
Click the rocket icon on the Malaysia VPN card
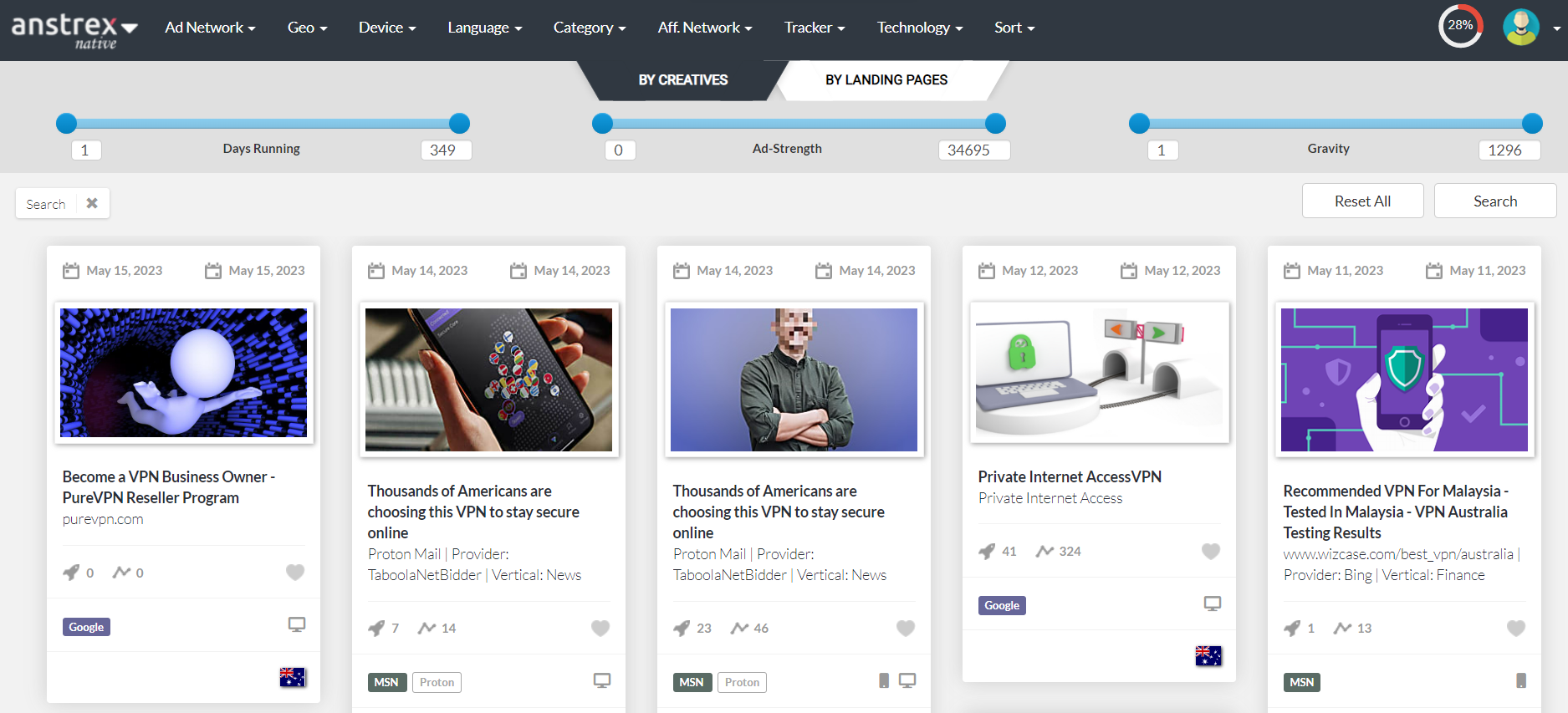pyautogui.click(x=1293, y=628)
